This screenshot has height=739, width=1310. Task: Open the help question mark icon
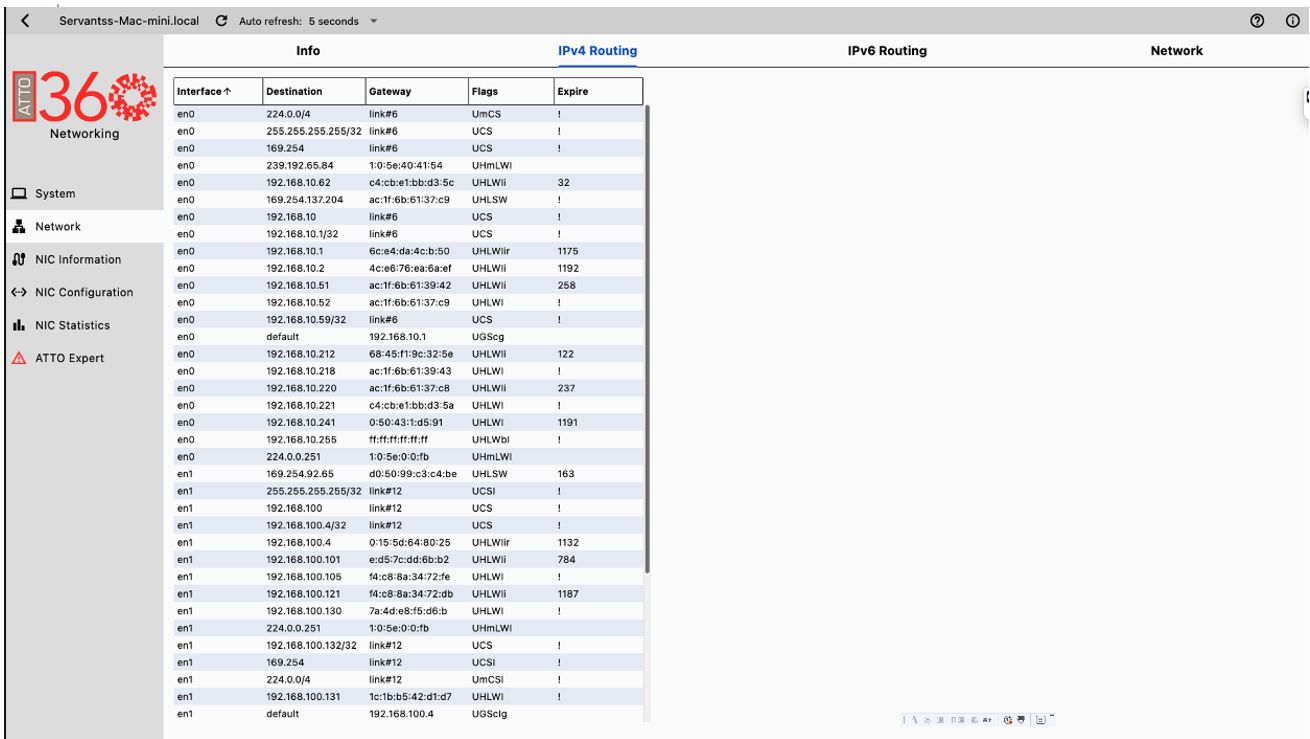[1256, 21]
